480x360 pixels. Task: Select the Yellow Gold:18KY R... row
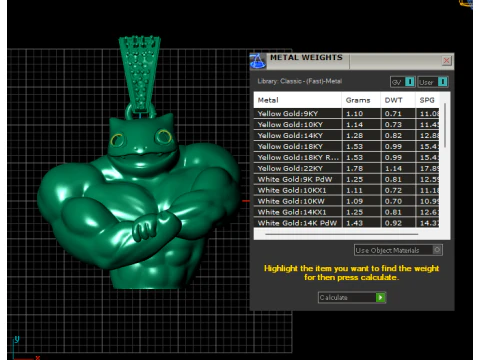tap(346, 157)
